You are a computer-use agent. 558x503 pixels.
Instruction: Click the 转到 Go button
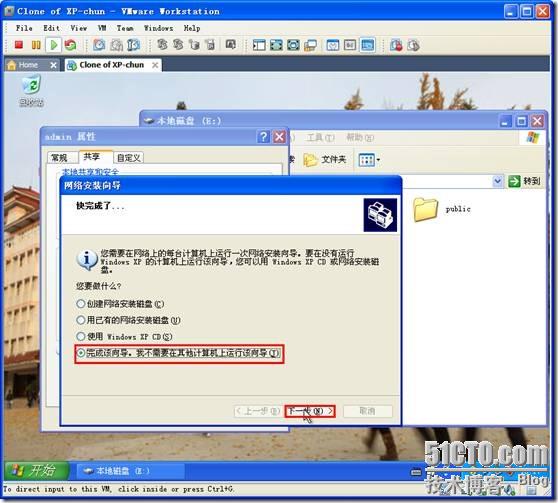[x=525, y=181]
